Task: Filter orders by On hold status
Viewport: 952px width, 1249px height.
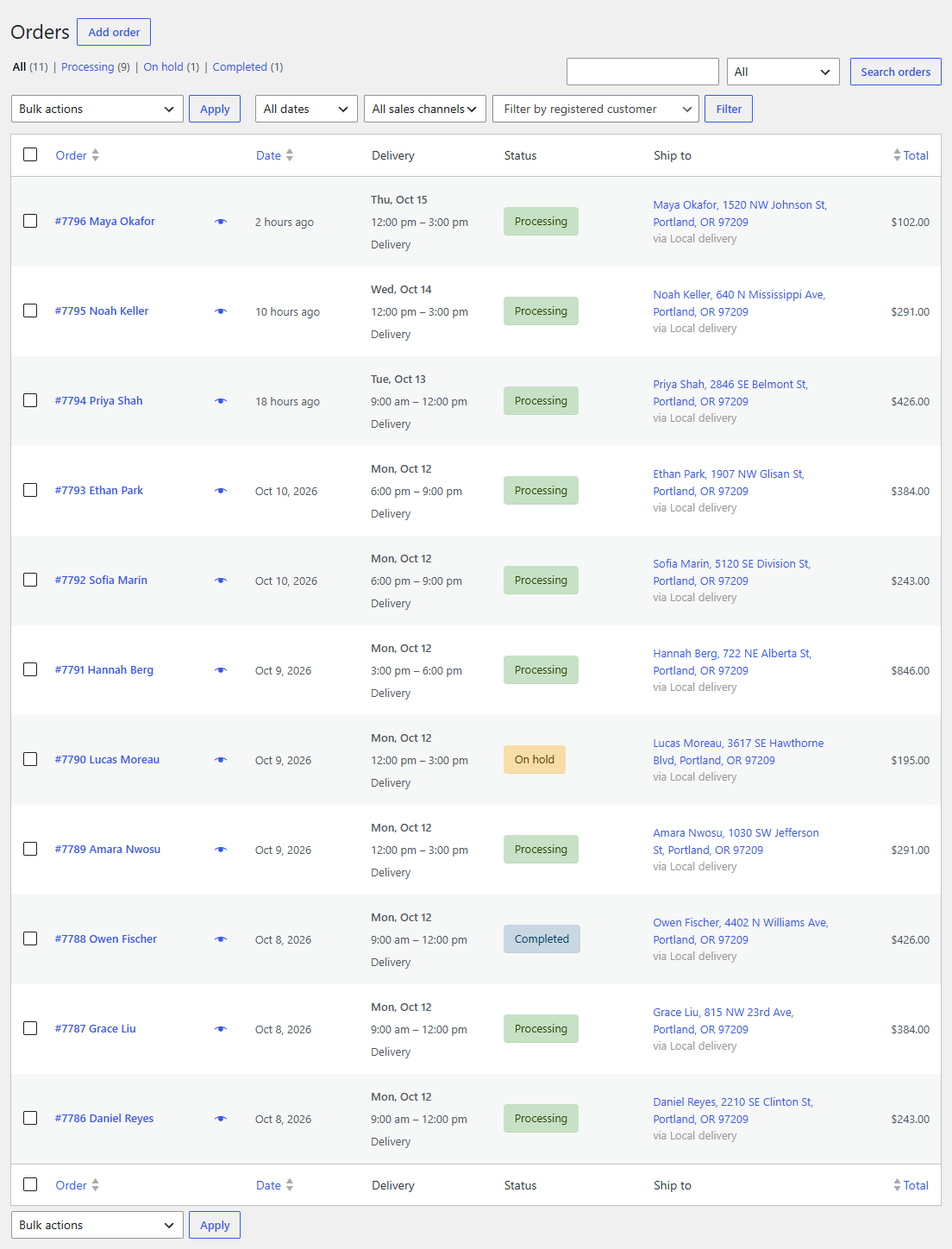Action: pyautogui.click(x=163, y=66)
